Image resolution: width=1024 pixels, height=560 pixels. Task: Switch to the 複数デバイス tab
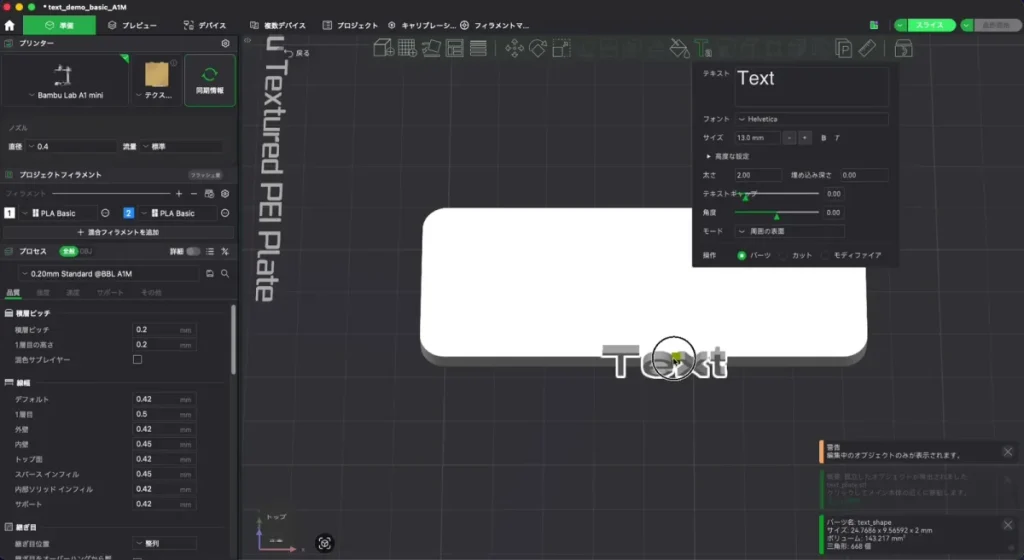(278, 25)
